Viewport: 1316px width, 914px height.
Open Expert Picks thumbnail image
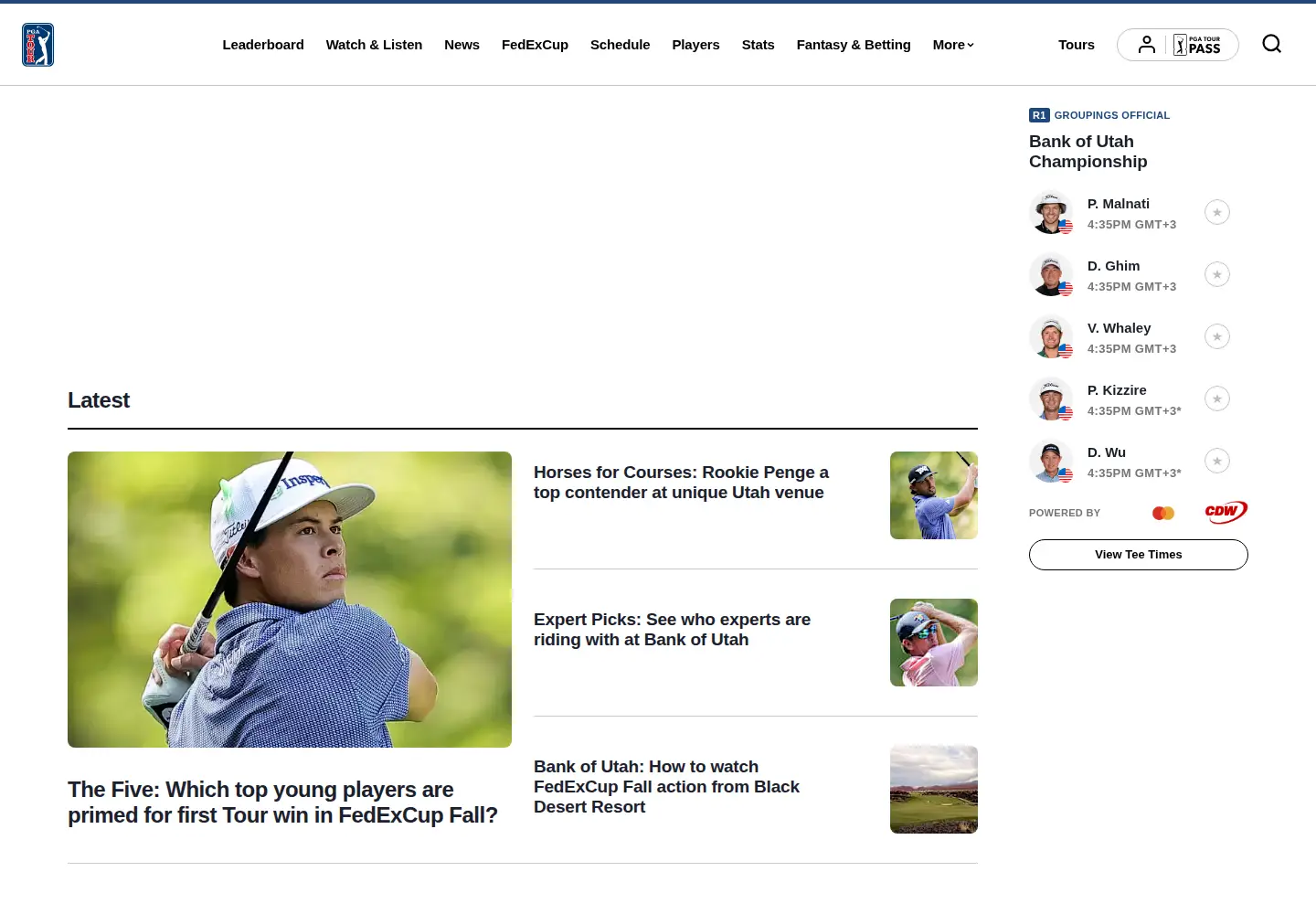coord(934,643)
